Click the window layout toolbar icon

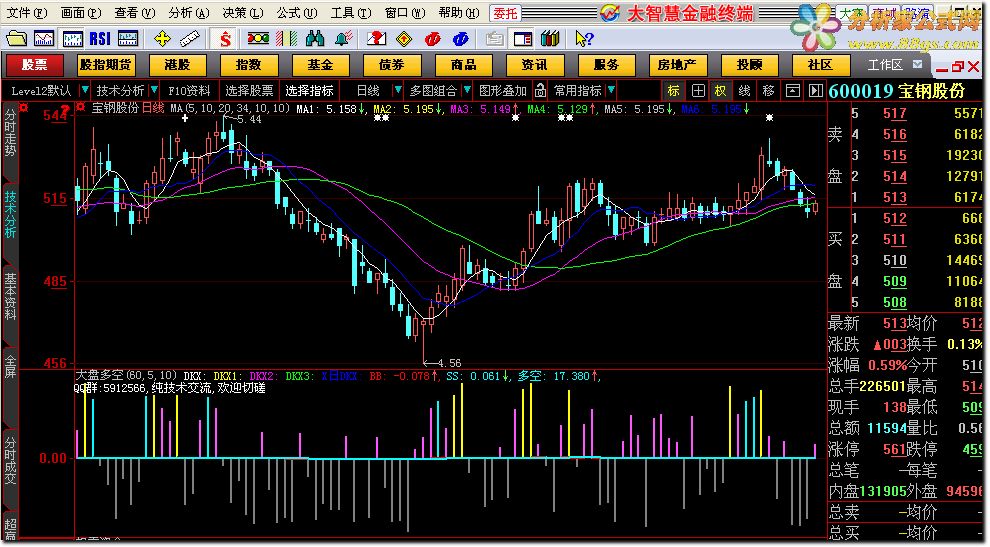tap(523, 39)
